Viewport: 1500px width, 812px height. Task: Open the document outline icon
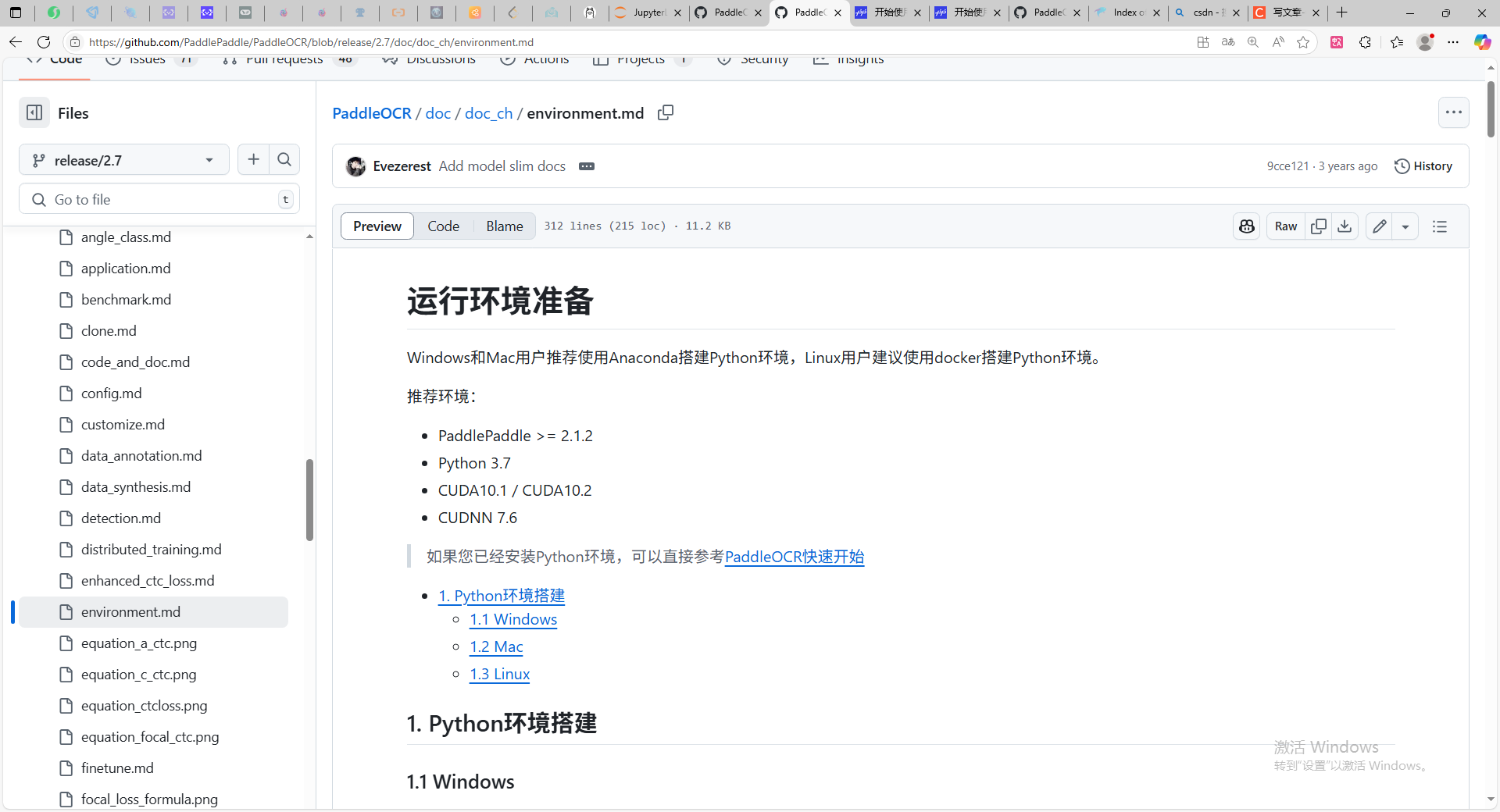click(1440, 226)
